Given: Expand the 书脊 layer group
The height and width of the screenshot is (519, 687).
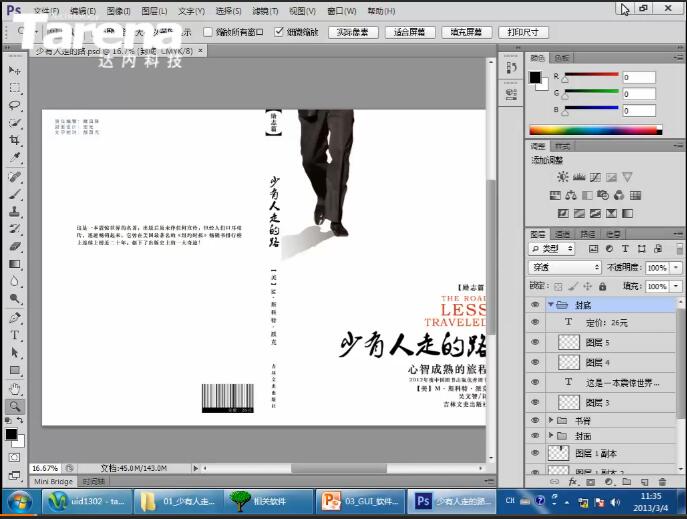Looking at the screenshot, I should (x=551, y=420).
